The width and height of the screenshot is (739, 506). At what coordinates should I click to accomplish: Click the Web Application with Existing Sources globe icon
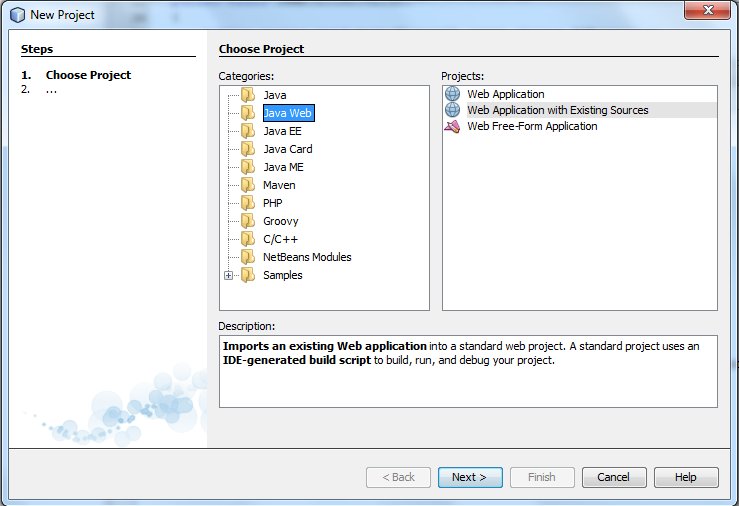point(452,110)
